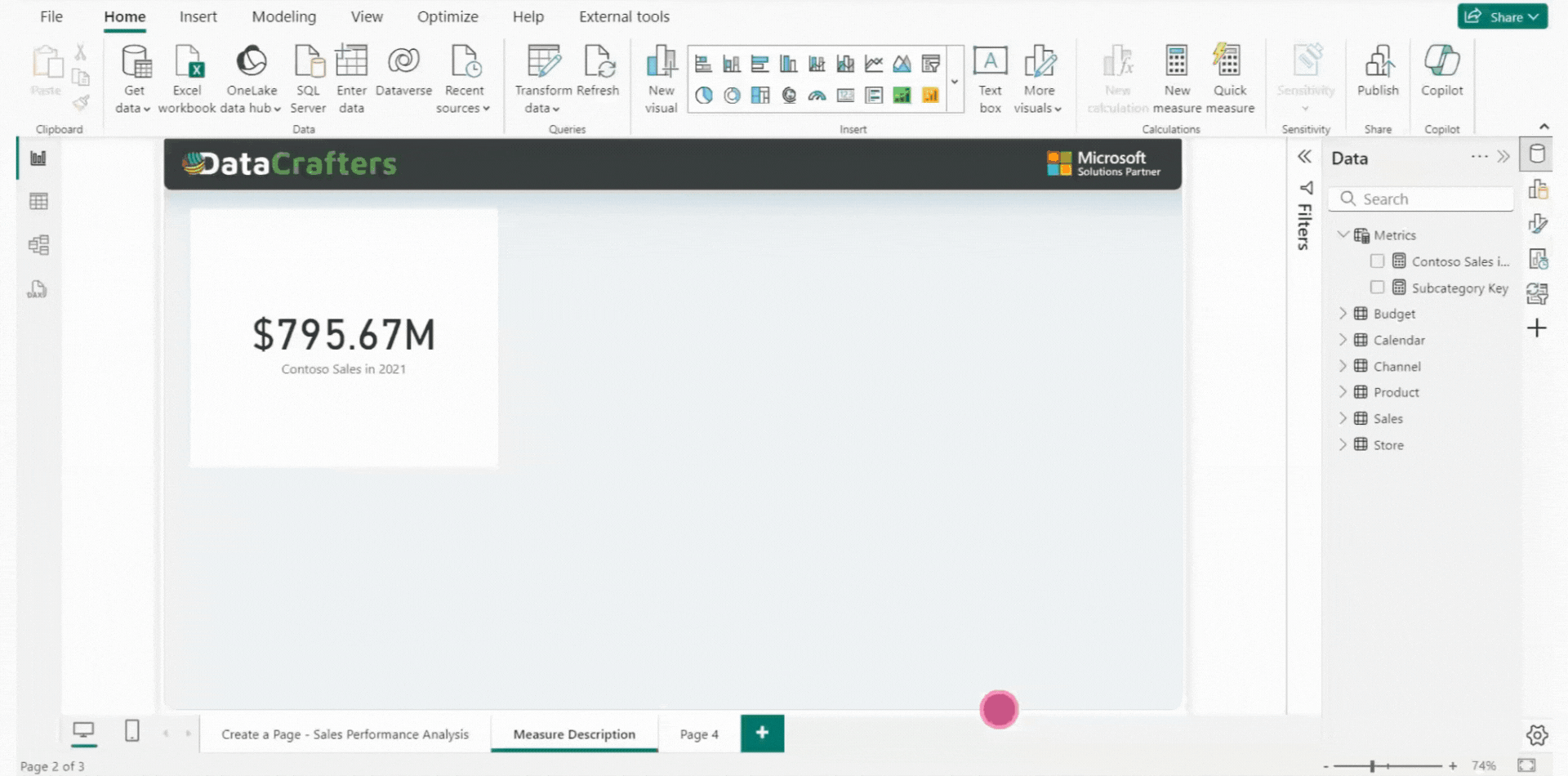This screenshot has height=776, width=1568.
Task: Open the Modeling ribbon tab
Action: [283, 16]
